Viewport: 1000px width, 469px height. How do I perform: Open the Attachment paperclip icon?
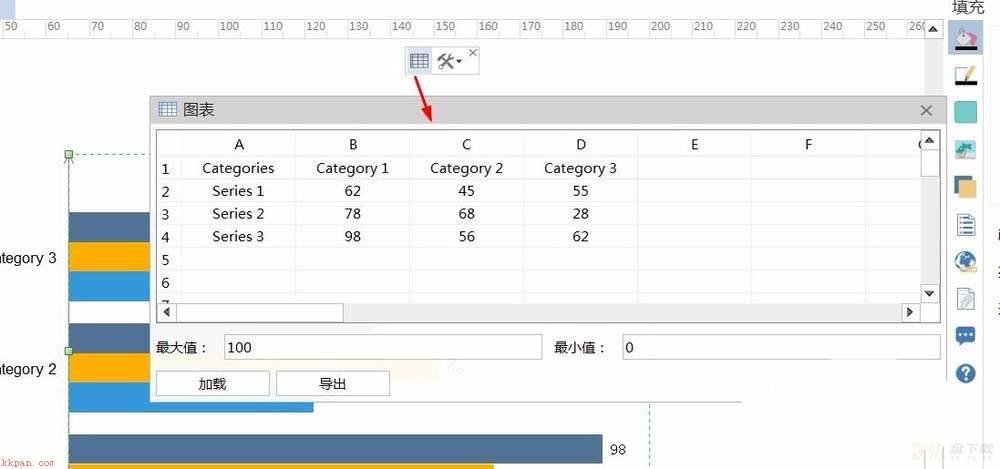pyautogui.click(x=966, y=299)
